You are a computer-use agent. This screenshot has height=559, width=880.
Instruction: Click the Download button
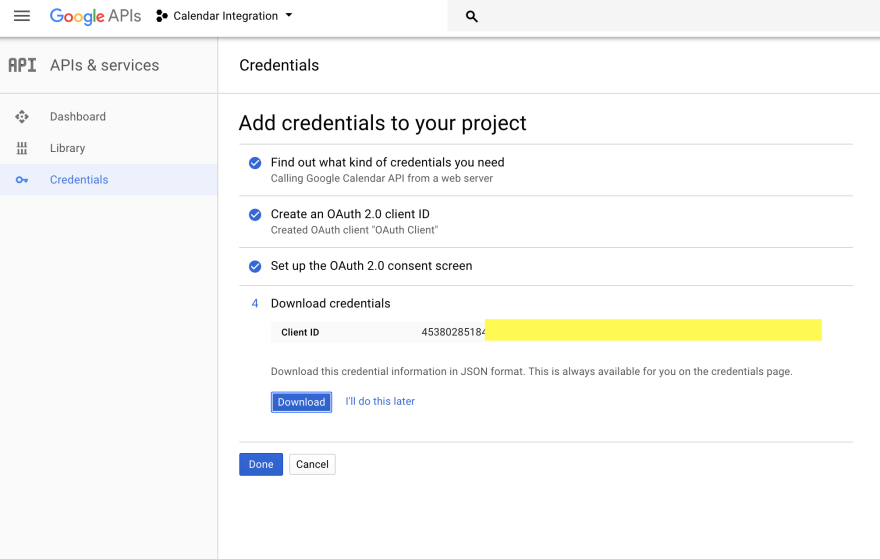(x=301, y=402)
